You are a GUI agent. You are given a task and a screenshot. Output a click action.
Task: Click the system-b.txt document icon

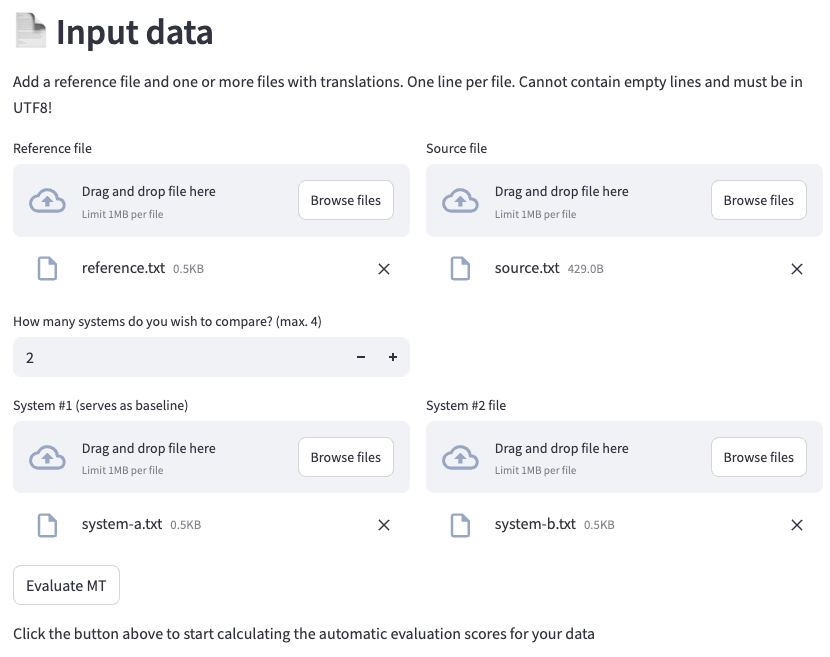(x=460, y=525)
